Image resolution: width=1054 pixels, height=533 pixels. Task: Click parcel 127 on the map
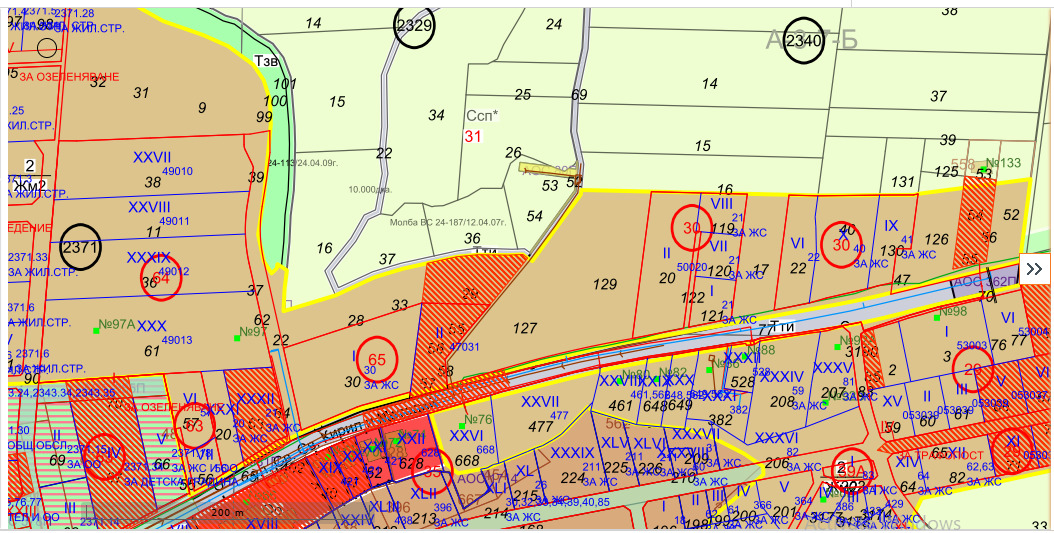525,329
